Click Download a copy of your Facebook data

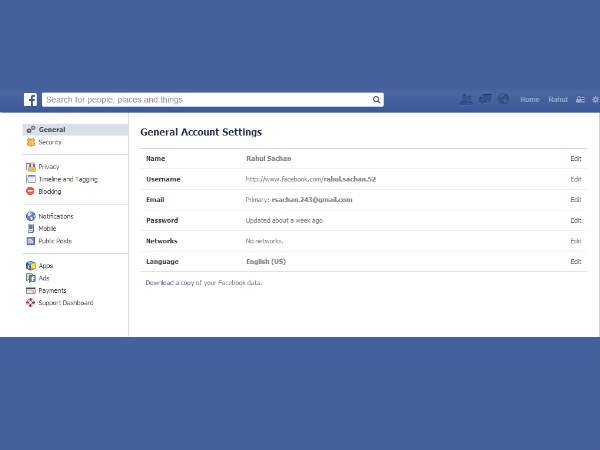[204, 283]
